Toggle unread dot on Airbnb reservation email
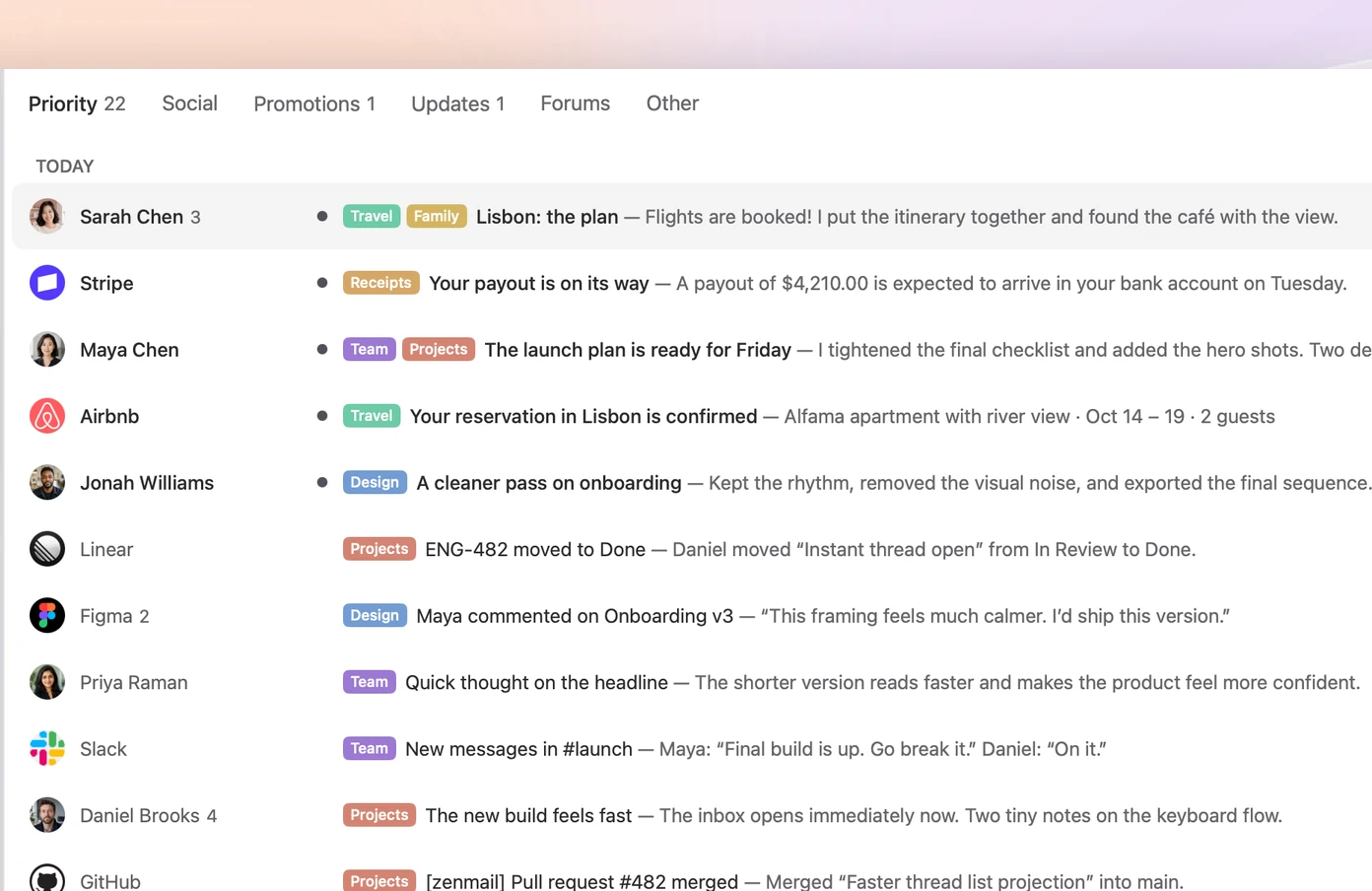The width and height of the screenshot is (1372, 891). coord(322,416)
